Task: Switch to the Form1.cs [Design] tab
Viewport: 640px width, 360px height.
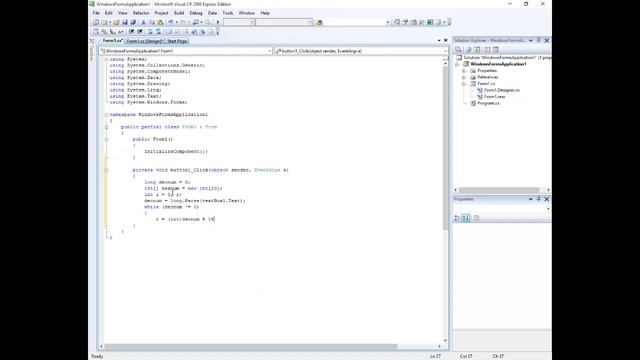Action: pos(144,41)
